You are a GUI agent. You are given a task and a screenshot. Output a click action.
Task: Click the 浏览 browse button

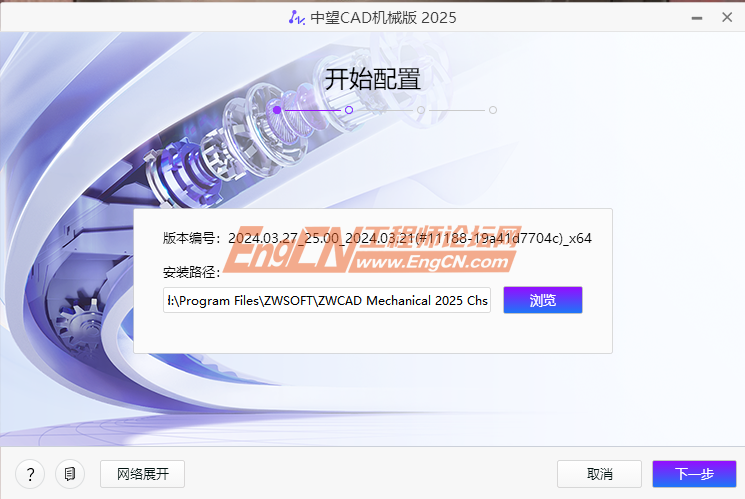click(x=543, y=300)
